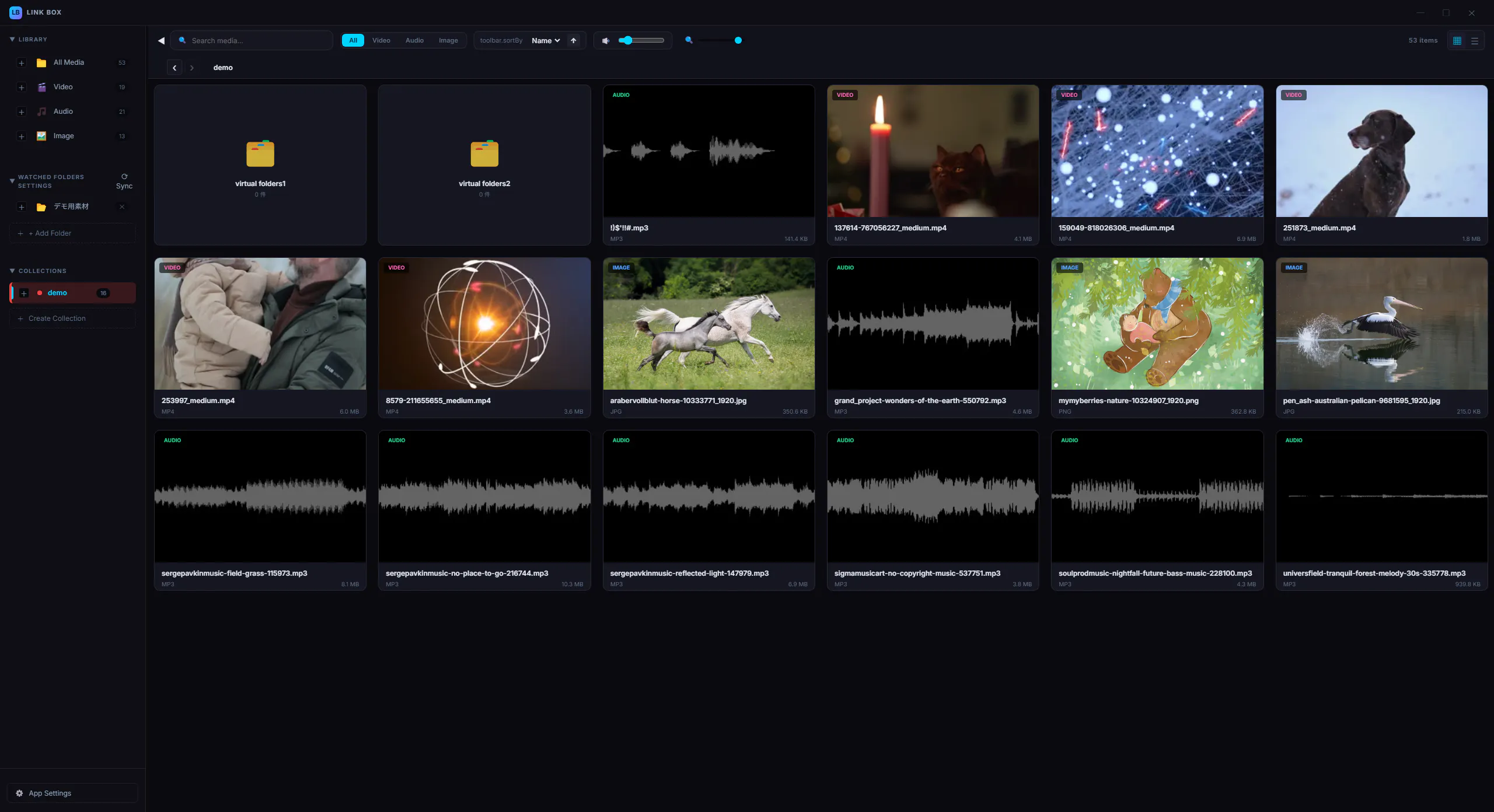Click the plus icon next to the demo collection
This screenshot has height=812, width=1494.
(x=24, y=293)
